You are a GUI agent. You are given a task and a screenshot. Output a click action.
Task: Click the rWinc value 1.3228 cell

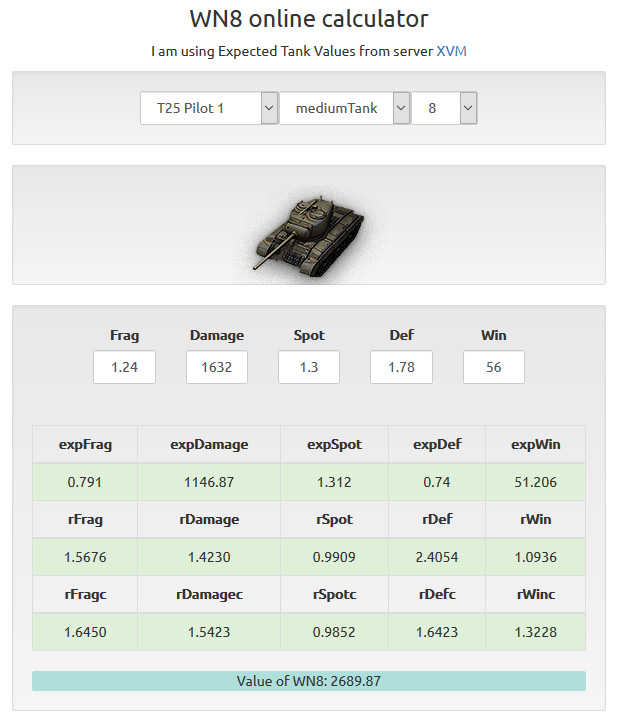point(535,632)
